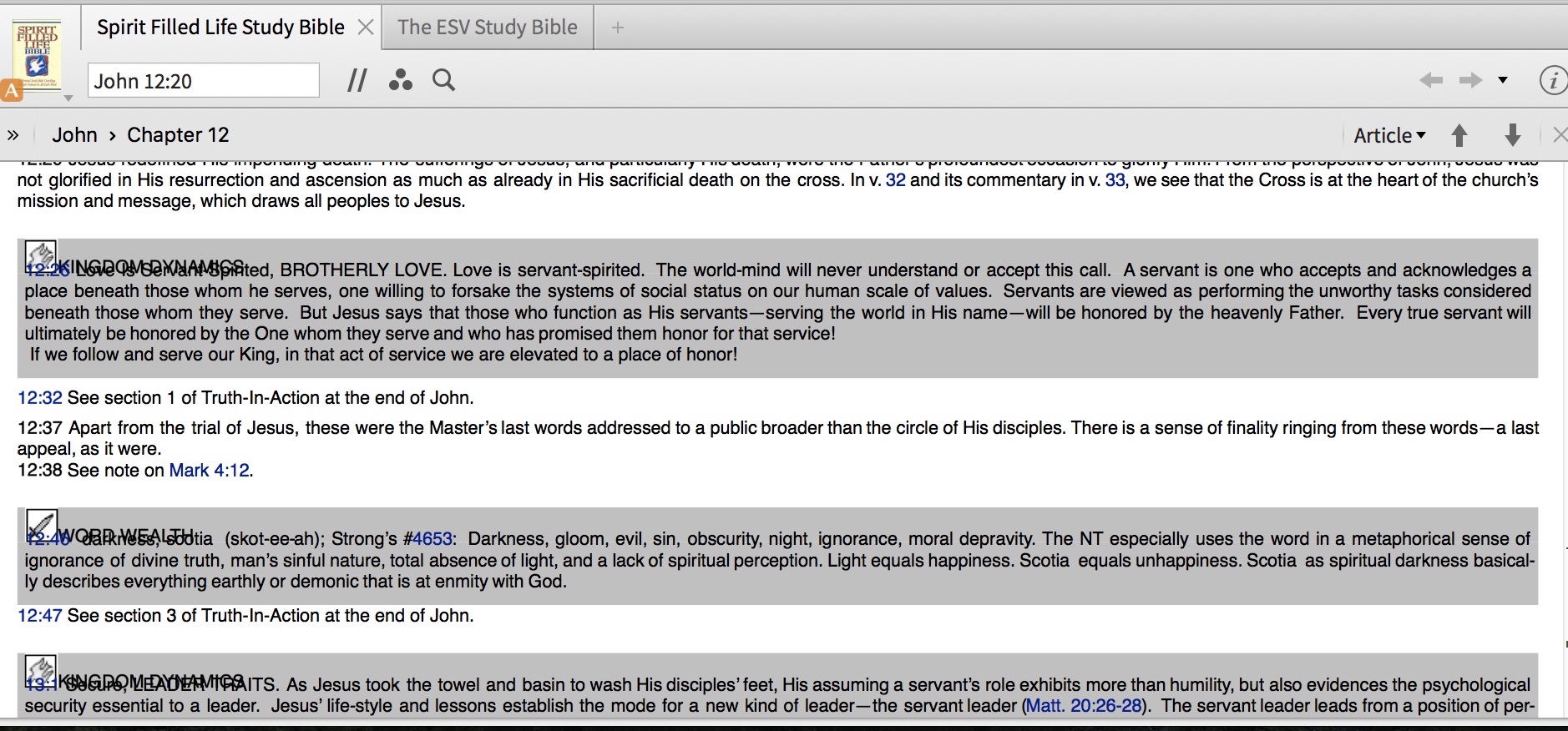Go to next article with down arrow
The width and height of the screenshot is (1568, 731).
coord(1512,135)
